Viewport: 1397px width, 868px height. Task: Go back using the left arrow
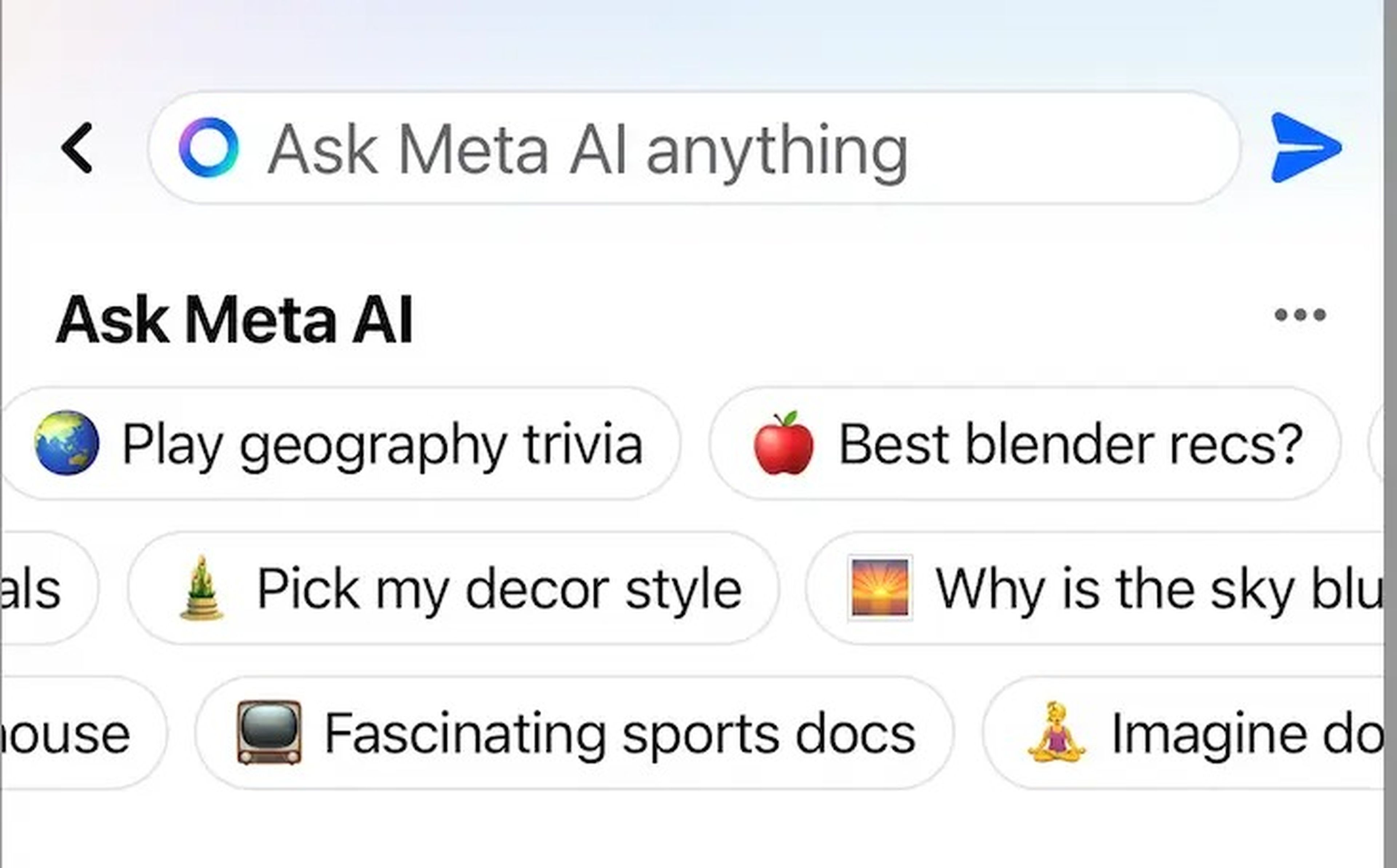point(77,148)
